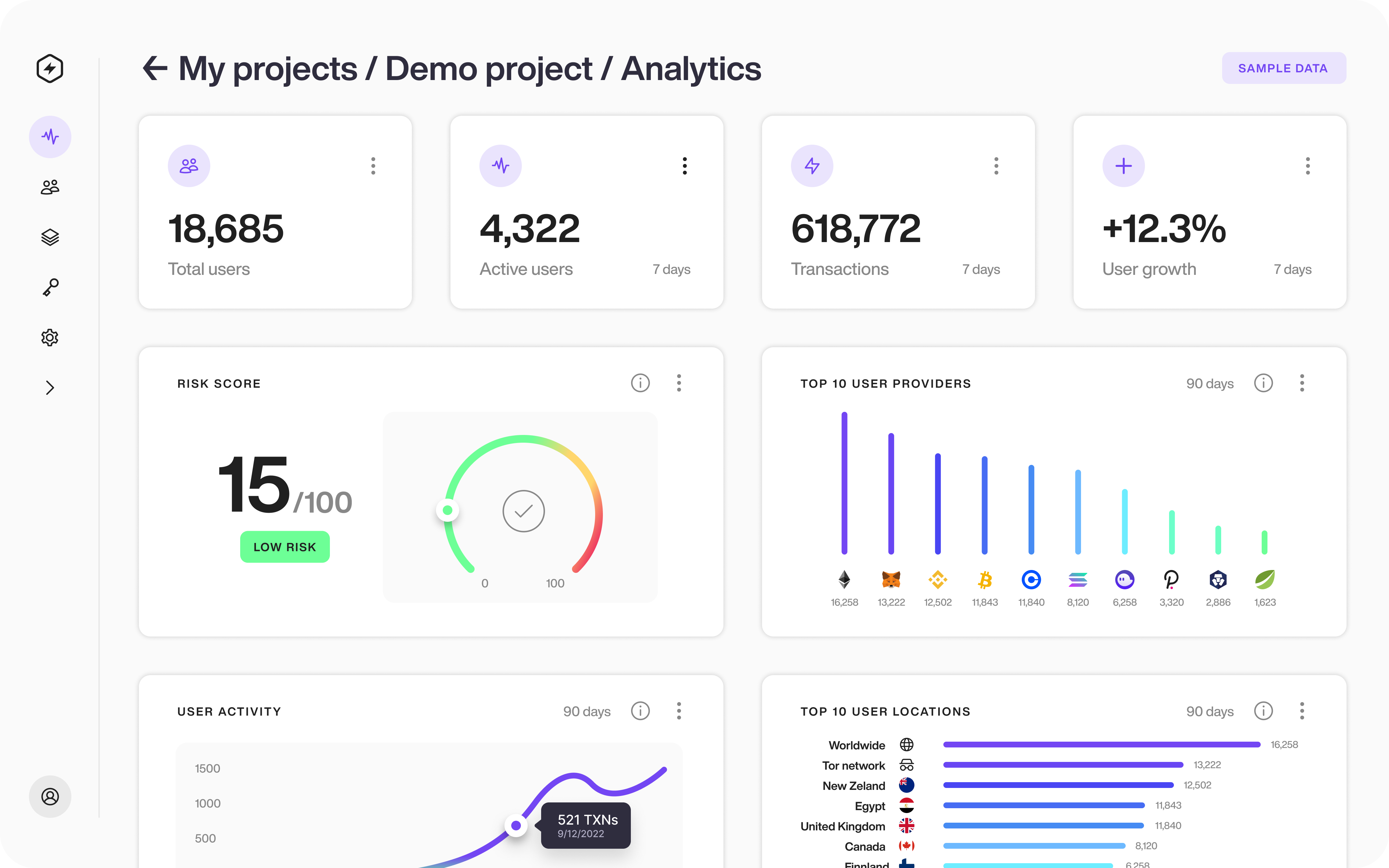Screen dimensions: 1389x868
Task: Open API Keys via the key icon
Action: [x=50, y=287]
